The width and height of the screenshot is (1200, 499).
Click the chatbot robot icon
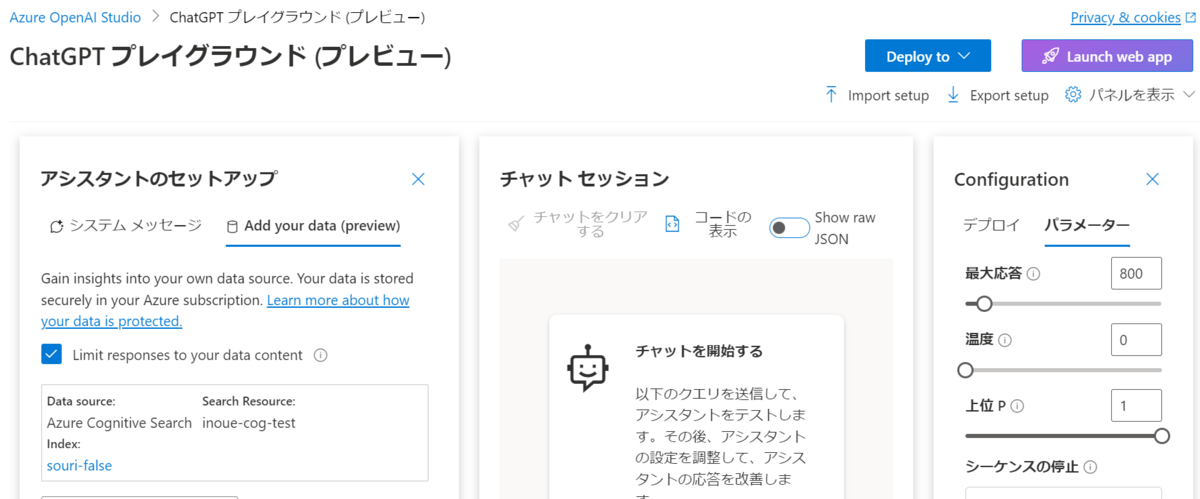tap(587, 368)
